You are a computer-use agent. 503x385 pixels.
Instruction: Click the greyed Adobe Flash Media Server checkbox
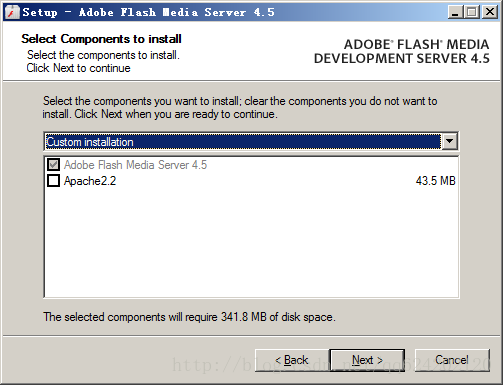[53, 164]
